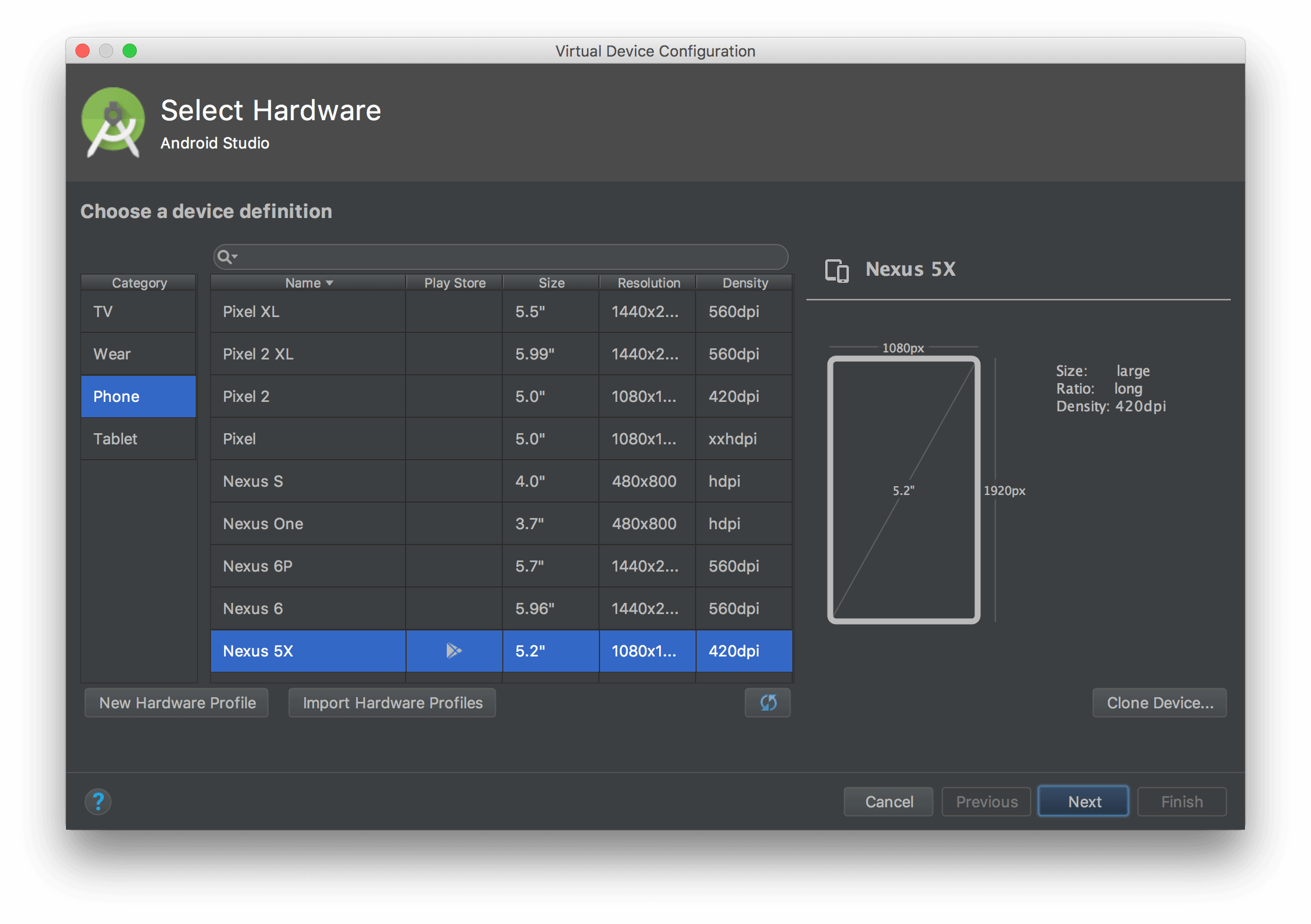Click the Cancel button

(x=889, y=801)
